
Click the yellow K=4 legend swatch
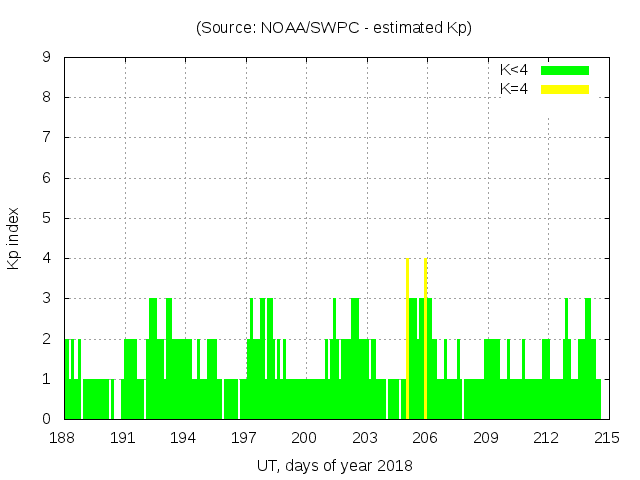(565, 89)
